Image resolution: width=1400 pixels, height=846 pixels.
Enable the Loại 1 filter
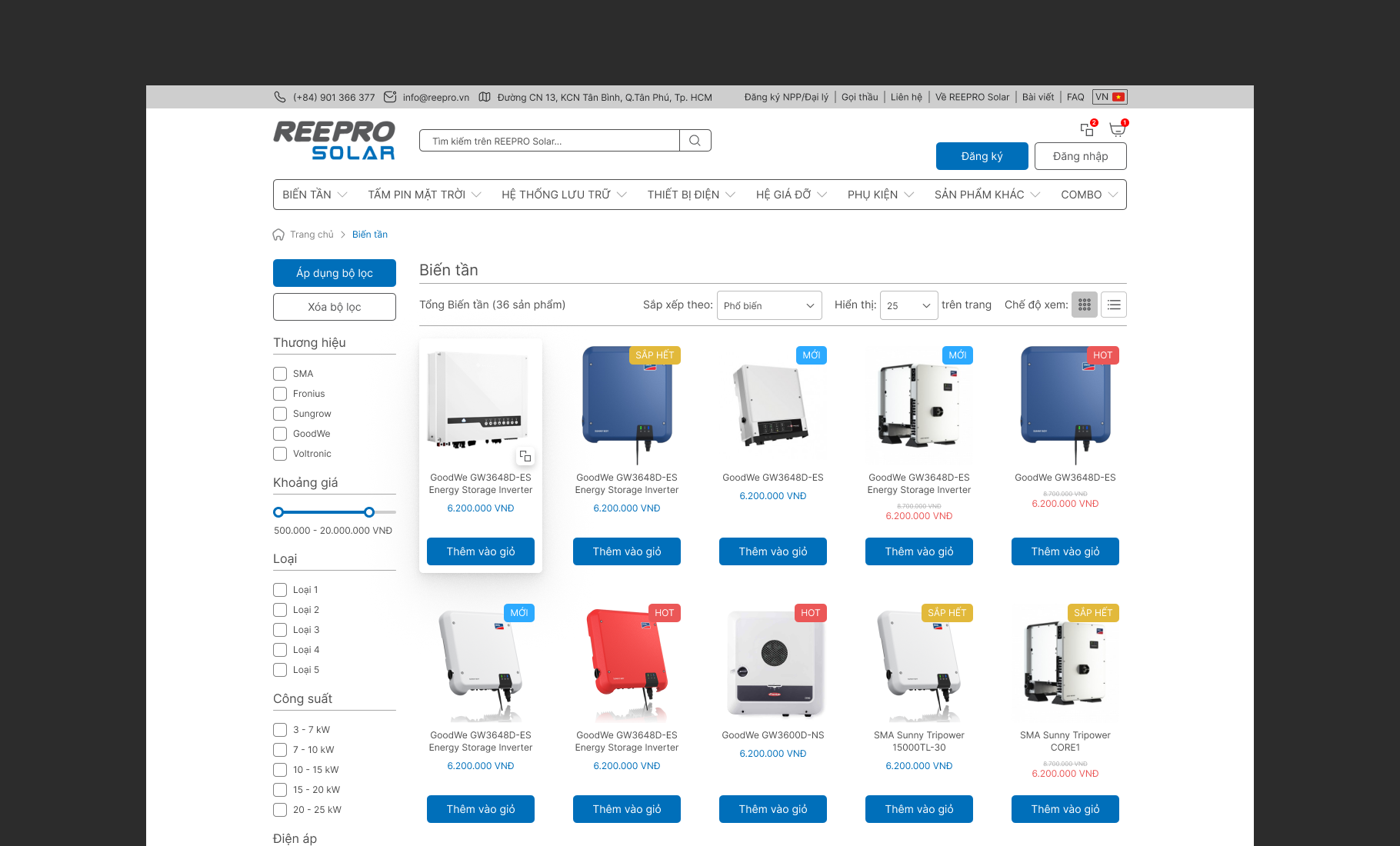[x=280, y=590]
